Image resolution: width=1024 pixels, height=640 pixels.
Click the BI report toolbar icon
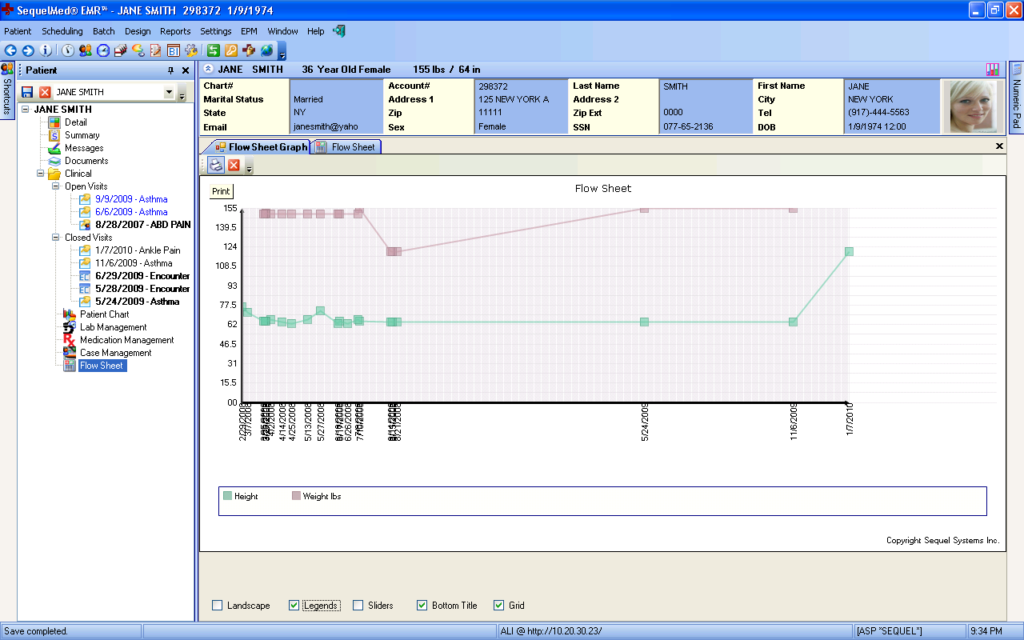(172, 50)
